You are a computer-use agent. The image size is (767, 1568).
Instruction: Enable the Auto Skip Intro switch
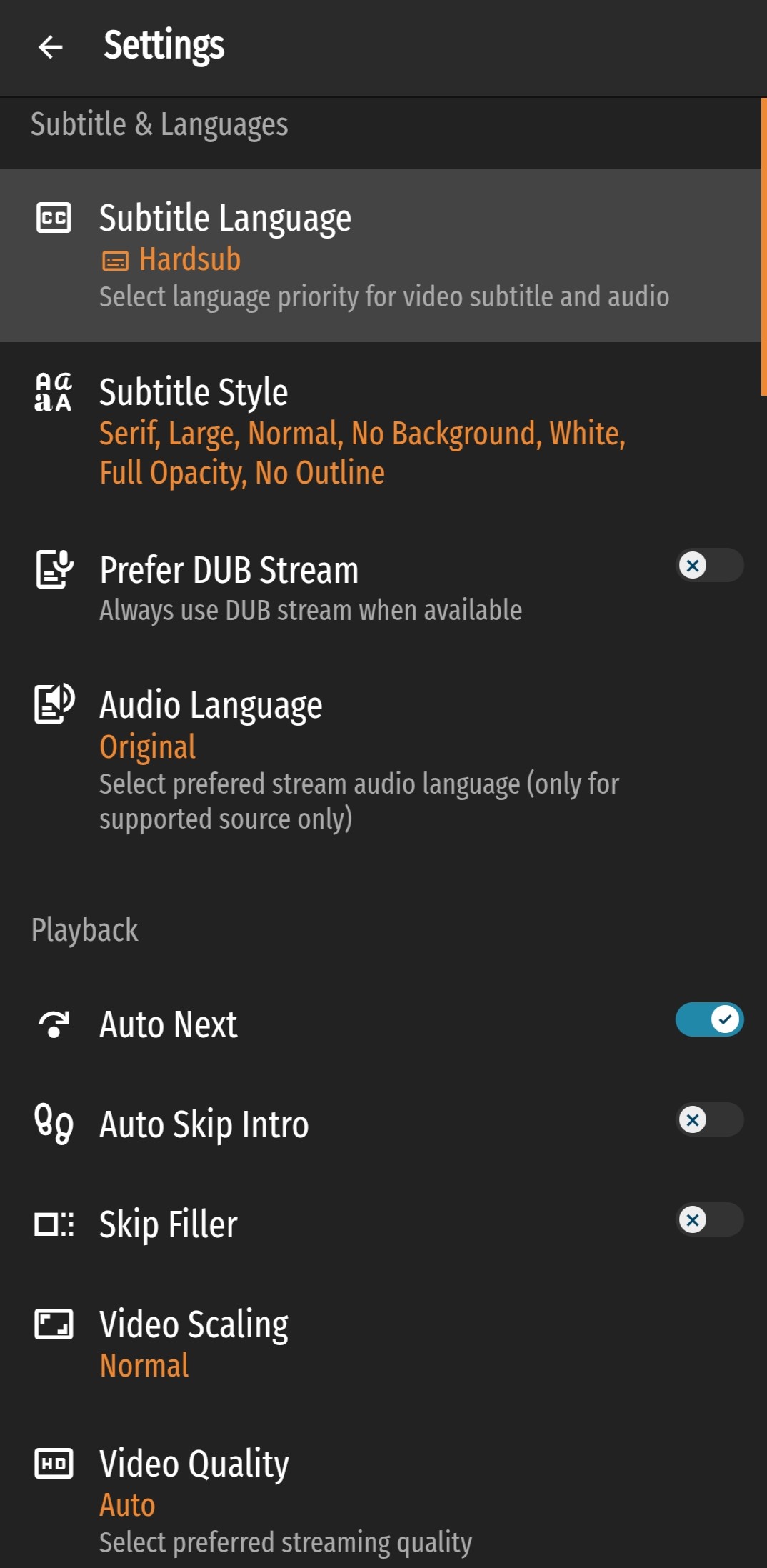tap(709, 1119)
